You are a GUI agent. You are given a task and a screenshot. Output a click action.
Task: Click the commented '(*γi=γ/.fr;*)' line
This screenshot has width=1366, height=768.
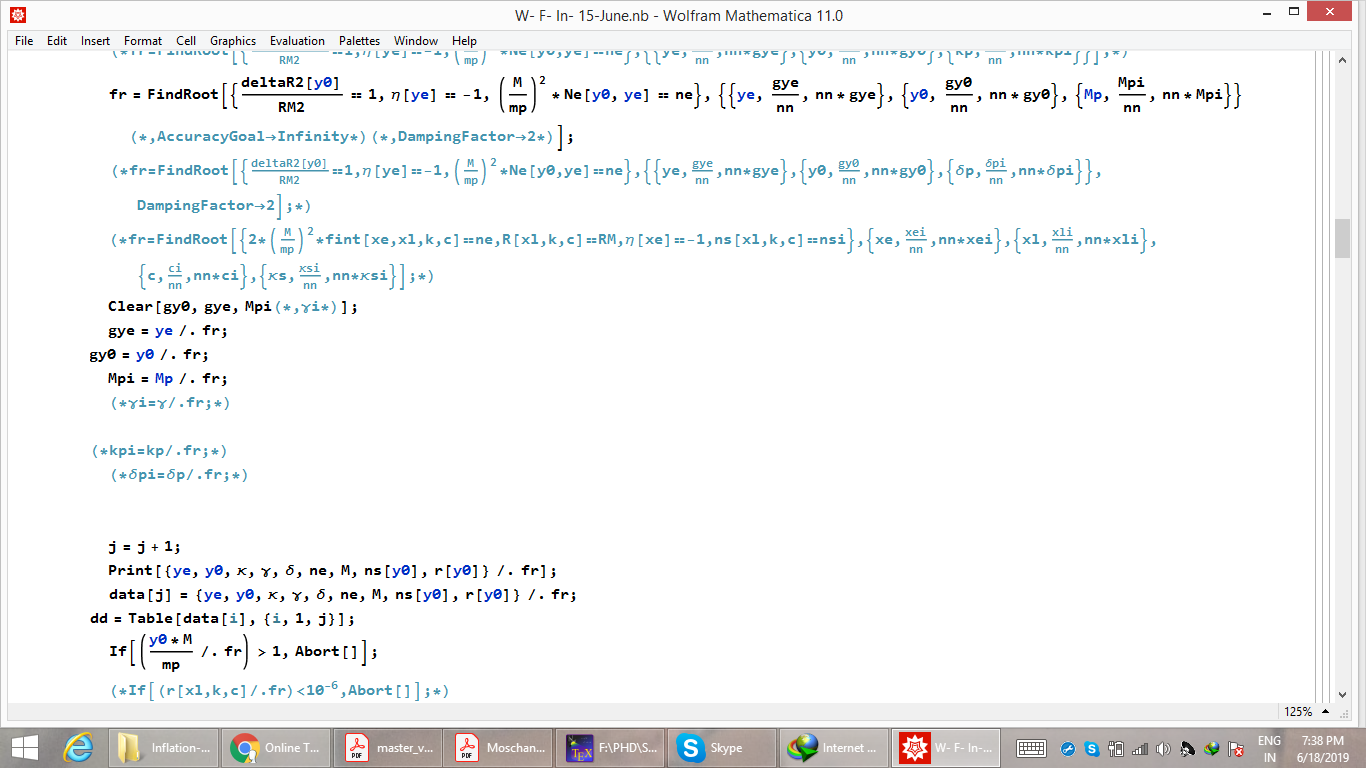click(x=170, y=403)
